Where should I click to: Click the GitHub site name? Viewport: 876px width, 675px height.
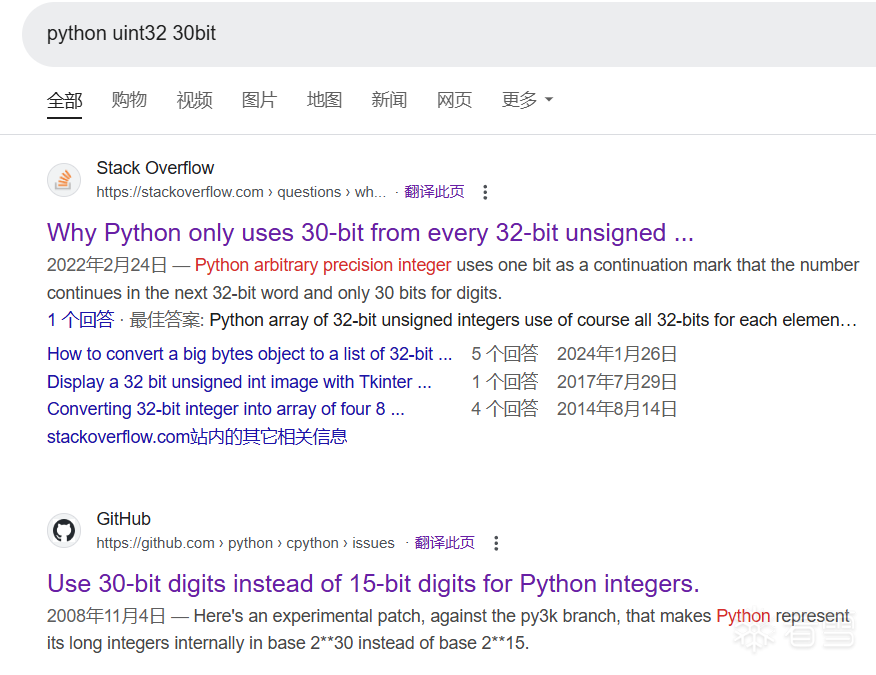click(x=123, y=519)
